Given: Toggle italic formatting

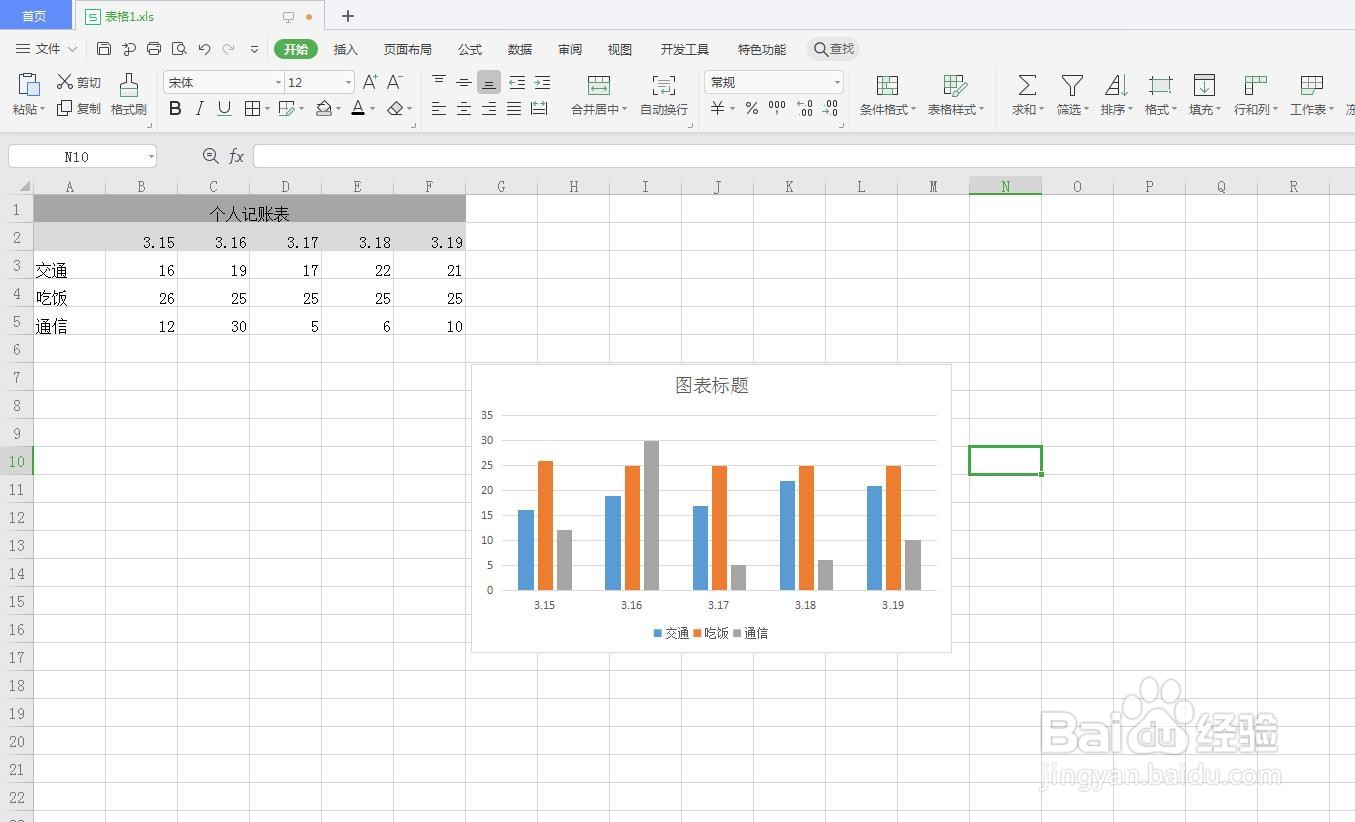Looking at the screenshot, I should click(x=199, y=108).
